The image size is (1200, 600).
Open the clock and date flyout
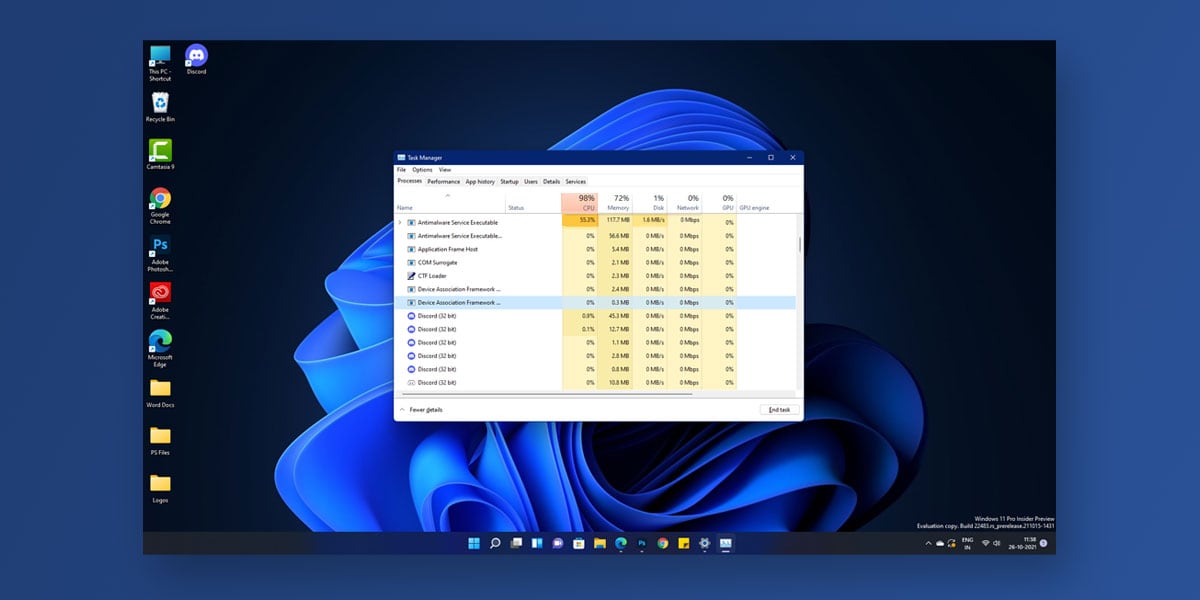click(x=1023, y=543)
